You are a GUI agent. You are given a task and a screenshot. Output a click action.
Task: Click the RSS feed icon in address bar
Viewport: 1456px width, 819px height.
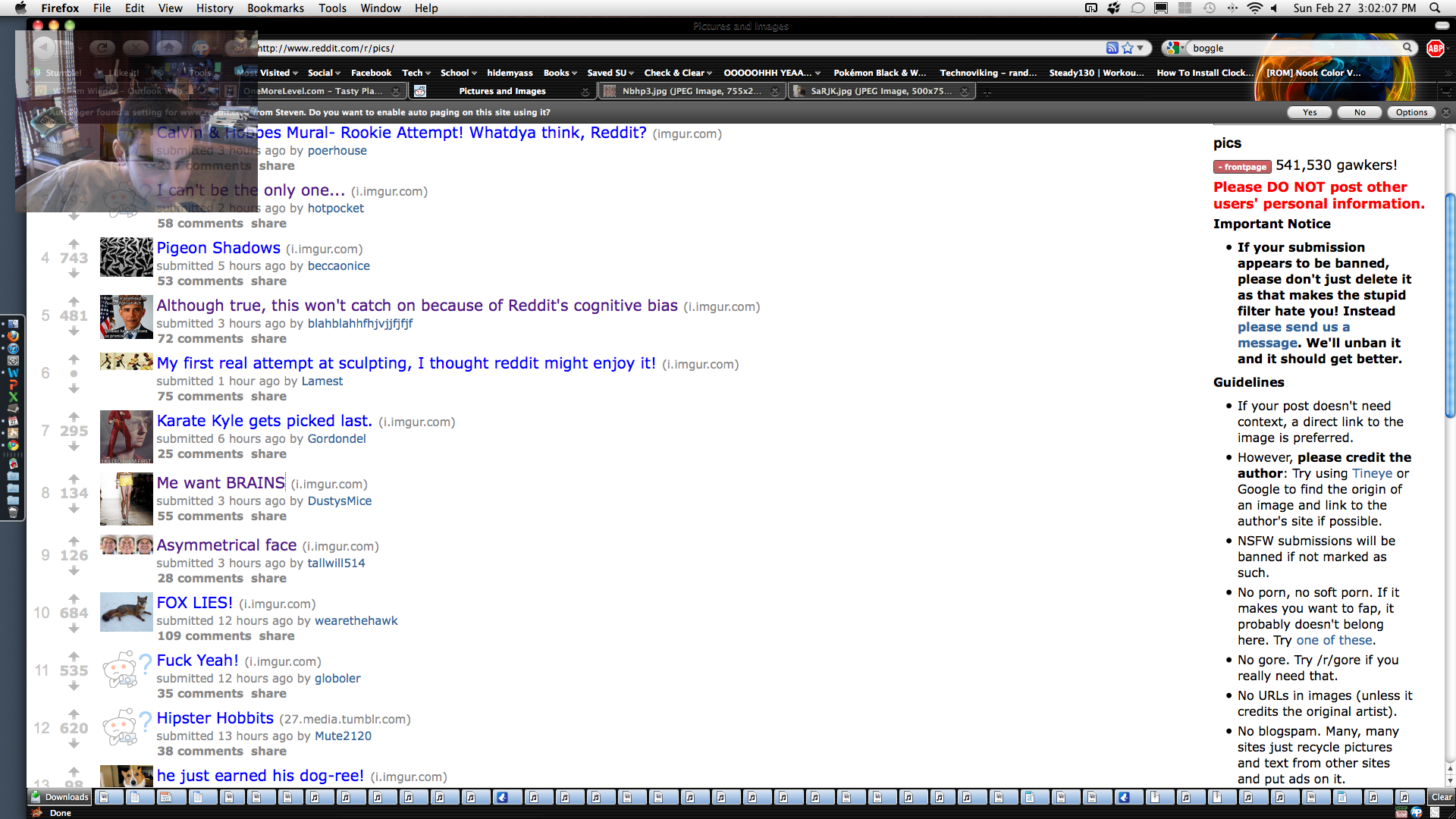(x=1112, y=48)
